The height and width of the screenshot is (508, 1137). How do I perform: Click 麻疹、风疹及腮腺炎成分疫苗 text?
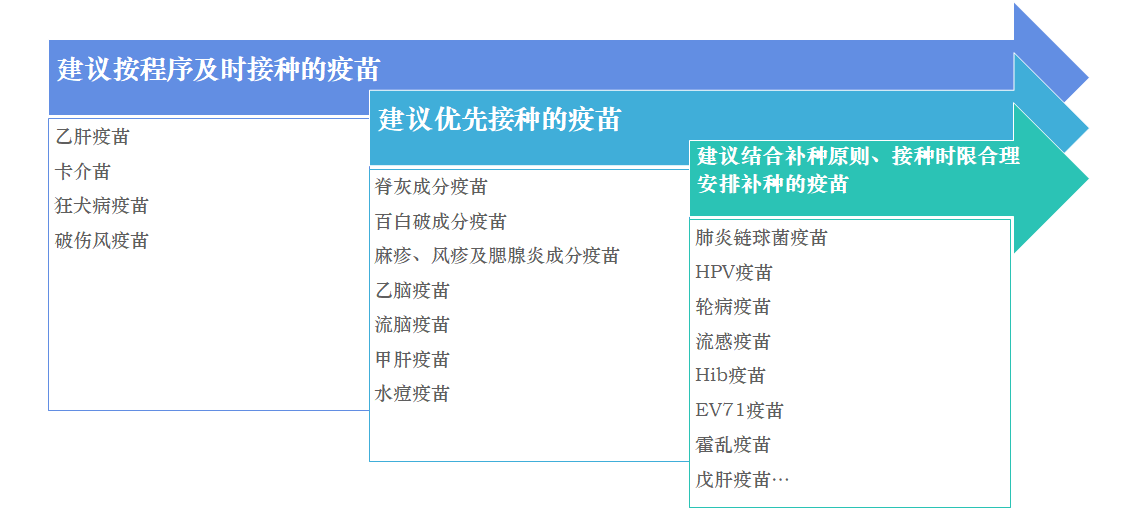(x=497, y=256)
